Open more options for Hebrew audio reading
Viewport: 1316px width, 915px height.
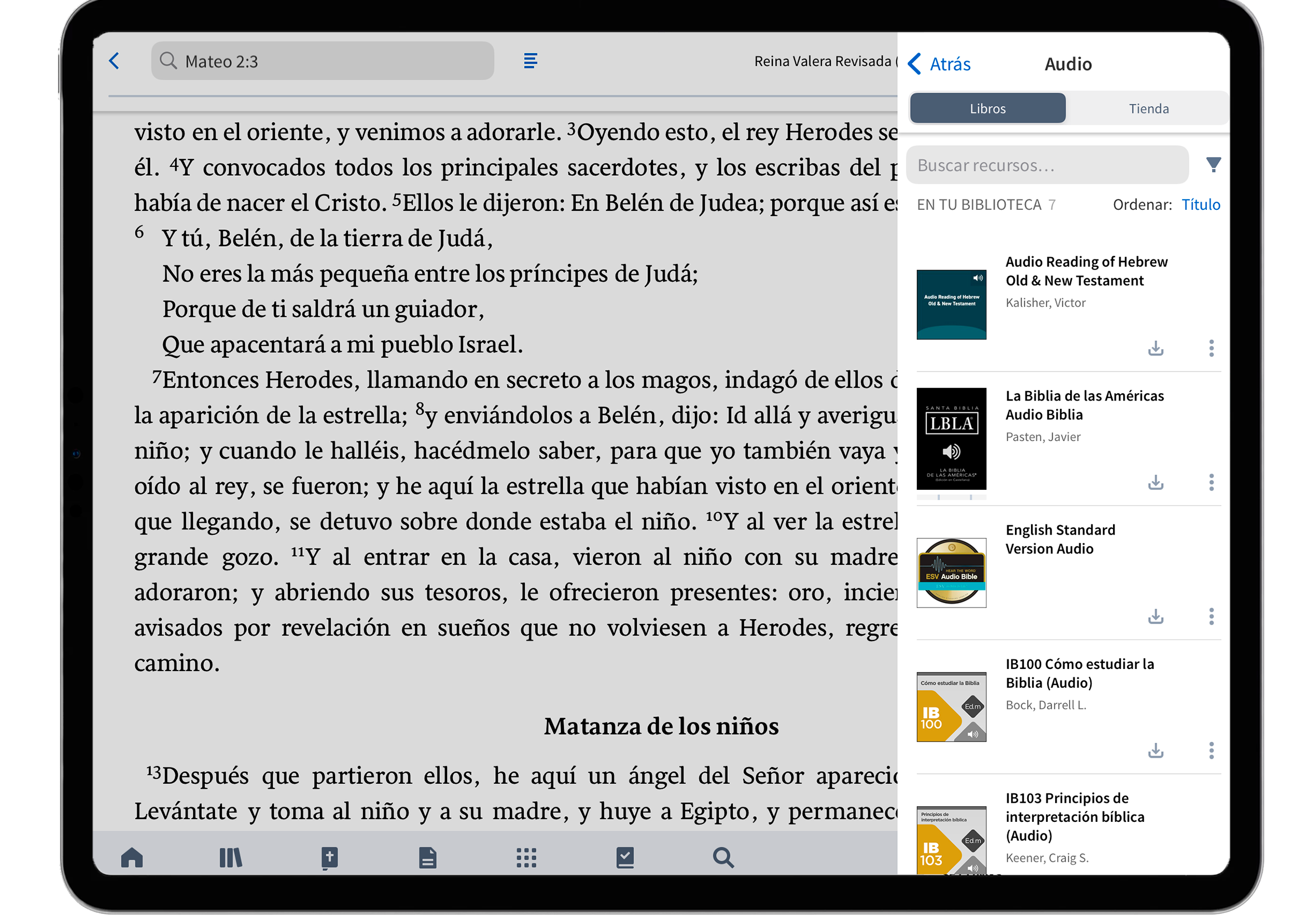pos(1211,348)
